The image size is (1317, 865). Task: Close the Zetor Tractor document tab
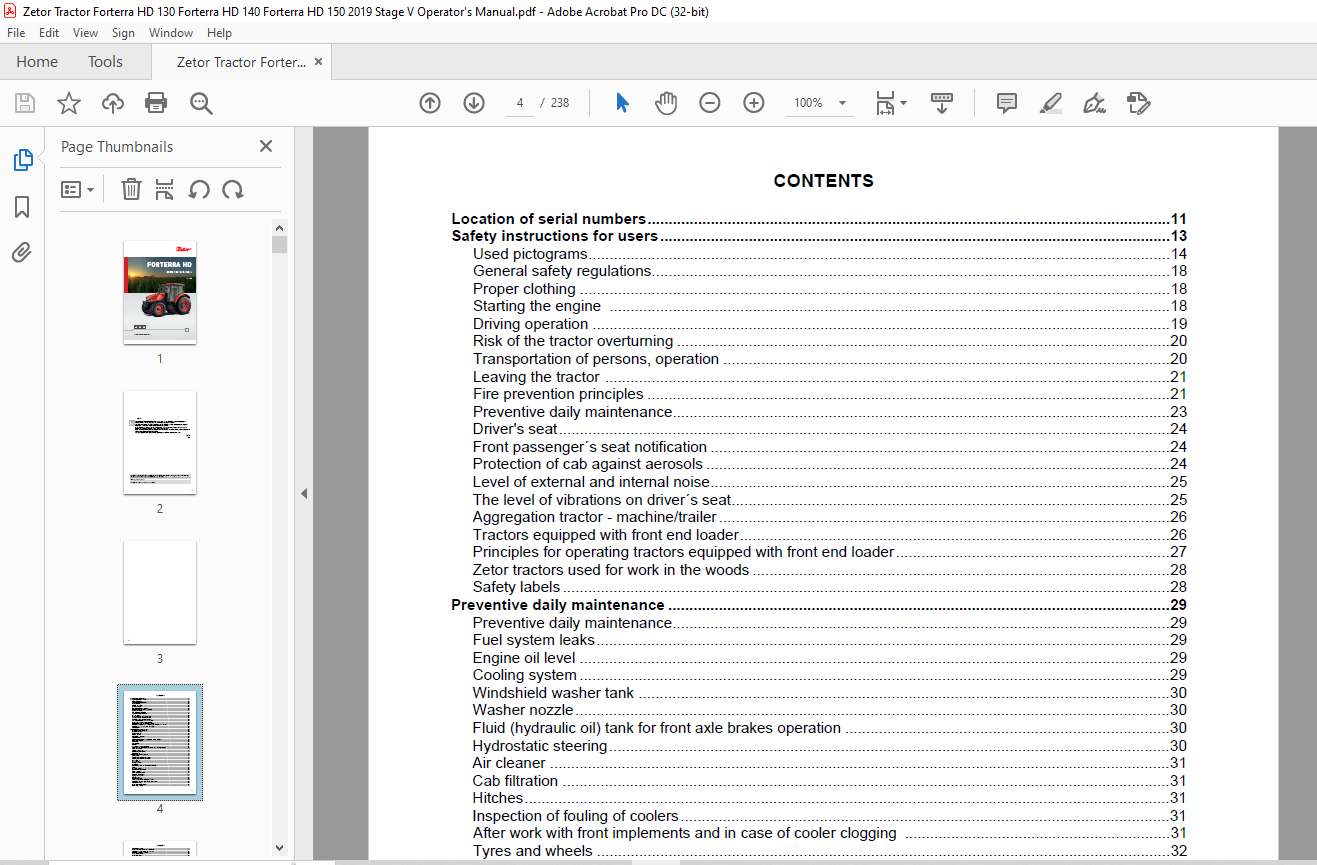tap(319, 62)
